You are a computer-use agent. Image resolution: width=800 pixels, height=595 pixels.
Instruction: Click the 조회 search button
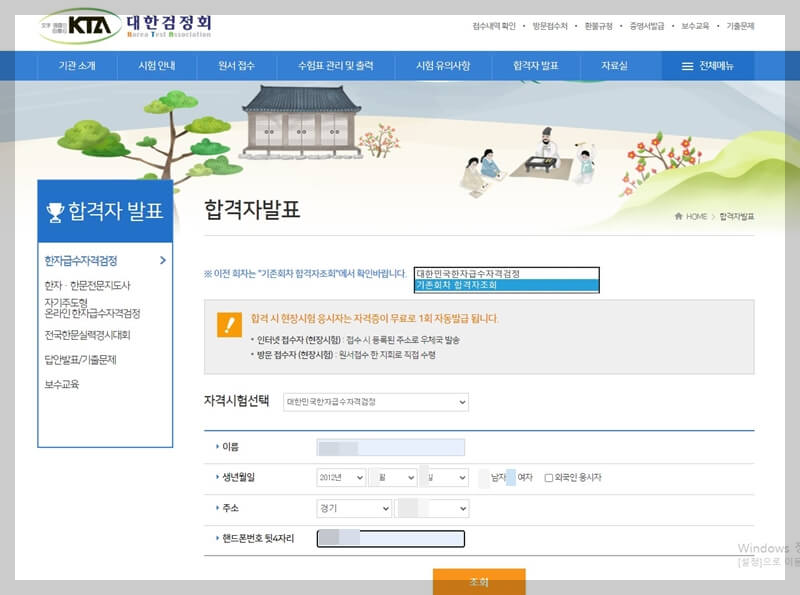479,580
